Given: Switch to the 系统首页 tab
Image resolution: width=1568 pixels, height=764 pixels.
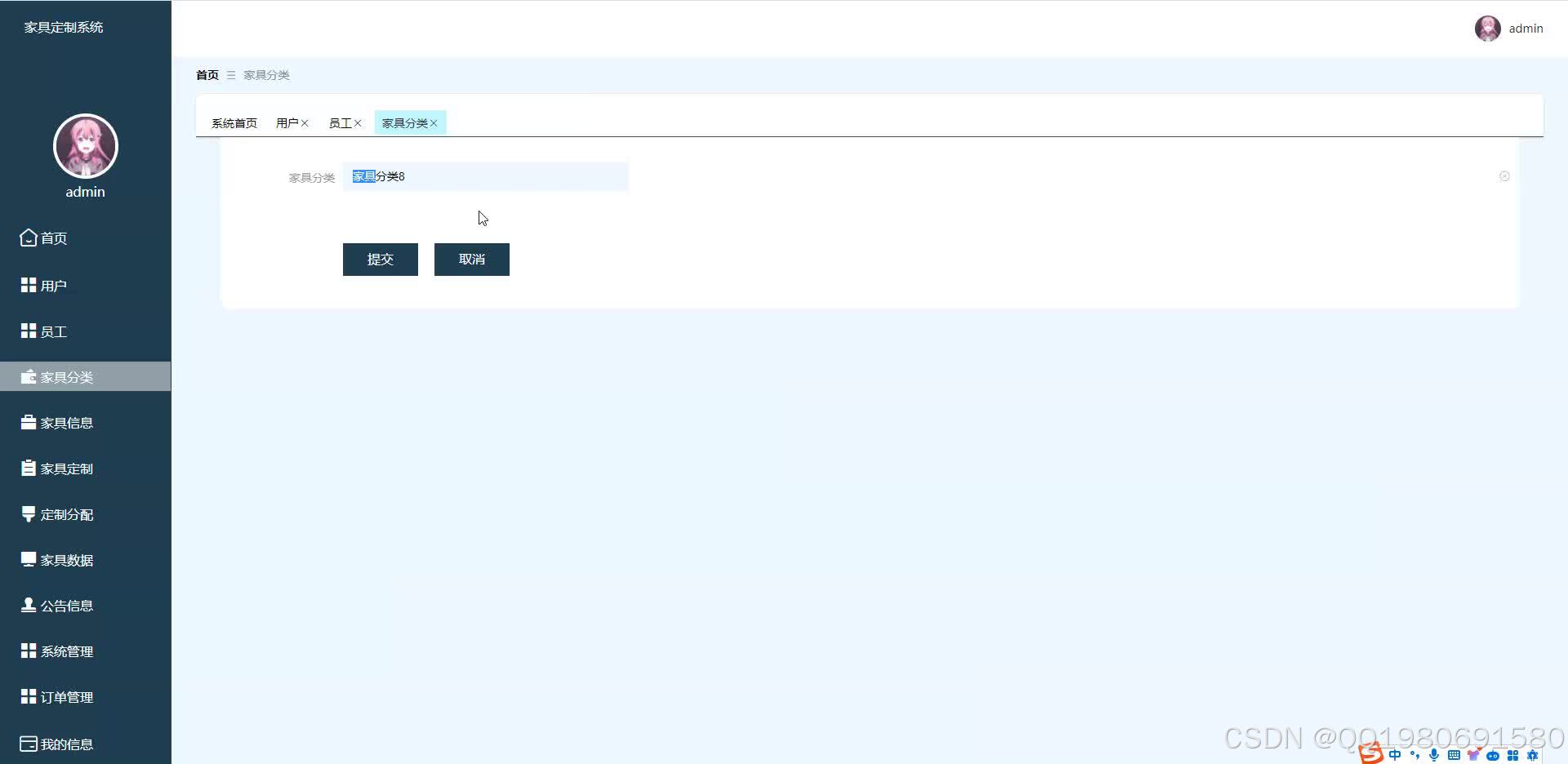Looking at the screenshot, I should (234, 123).
